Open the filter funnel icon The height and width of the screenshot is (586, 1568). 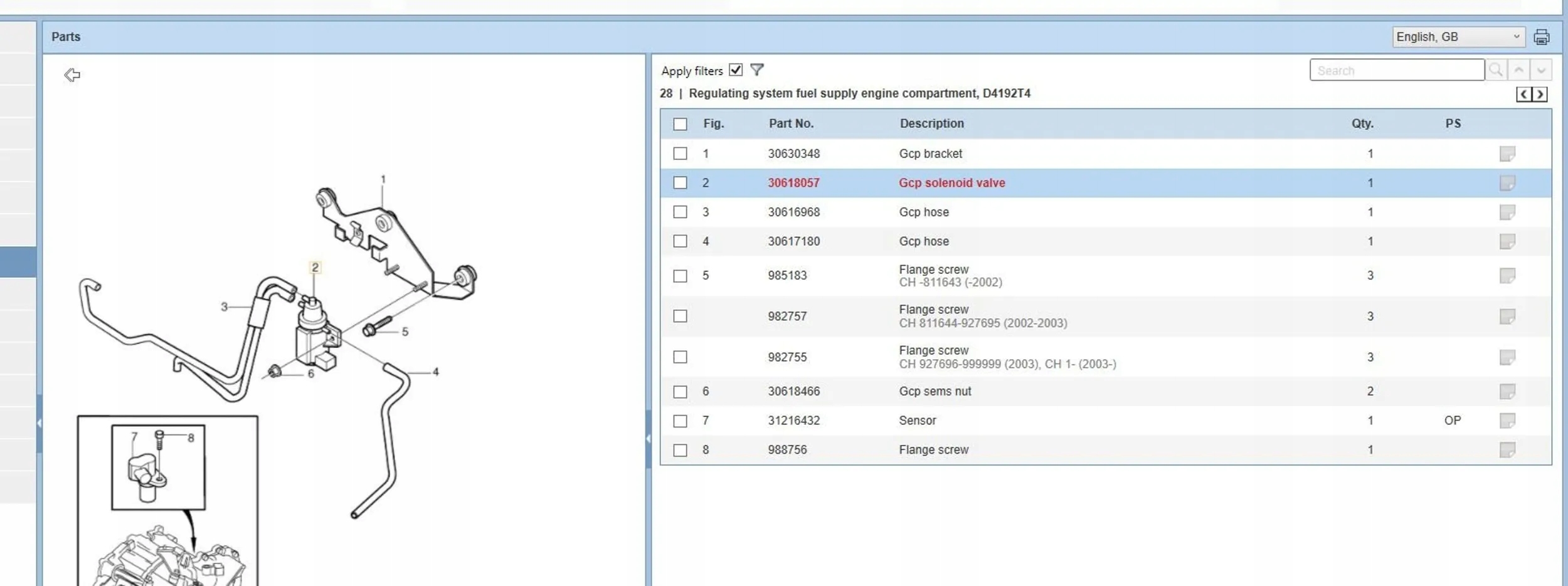[x=757, y=70]
